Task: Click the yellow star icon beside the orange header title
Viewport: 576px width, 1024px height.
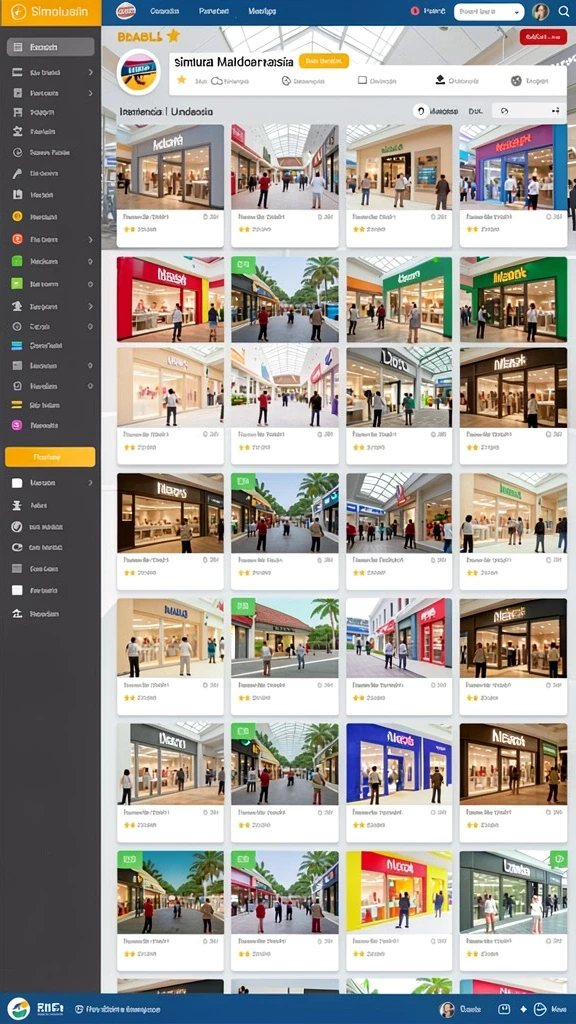Action: [173, 35]
